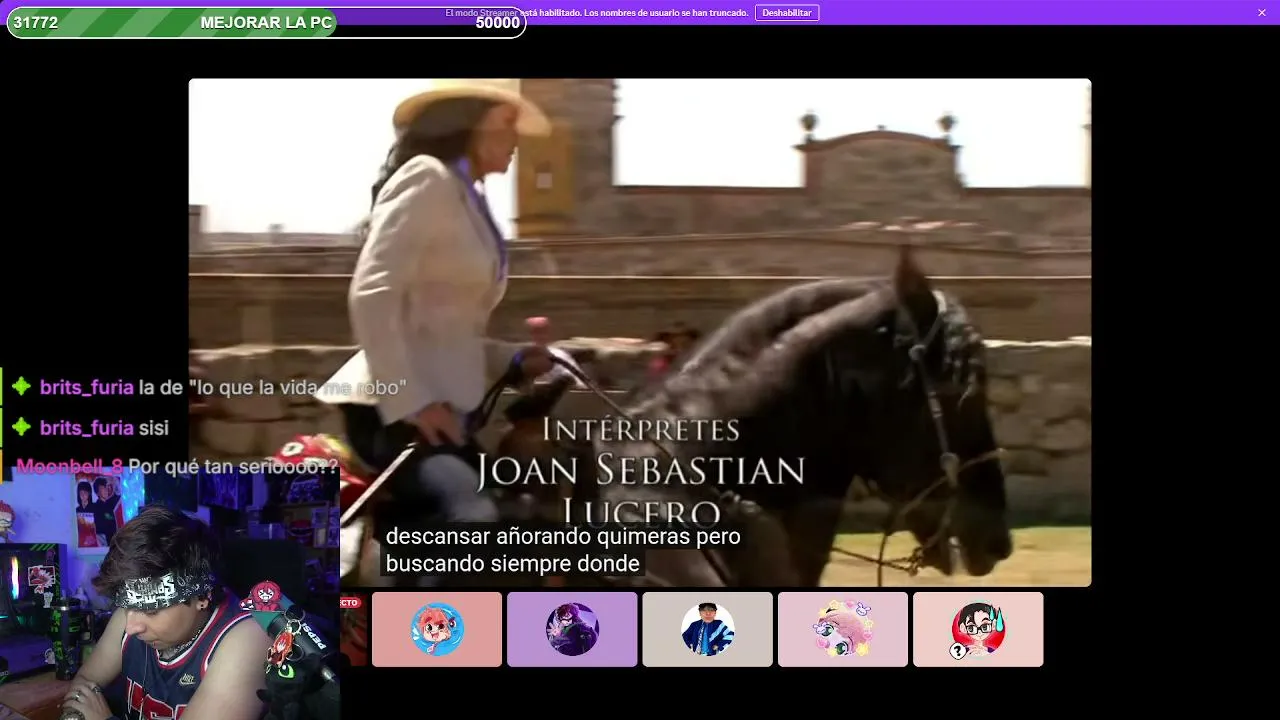Open the pink-haired chibi avatar card

click(x=843, y=629)
